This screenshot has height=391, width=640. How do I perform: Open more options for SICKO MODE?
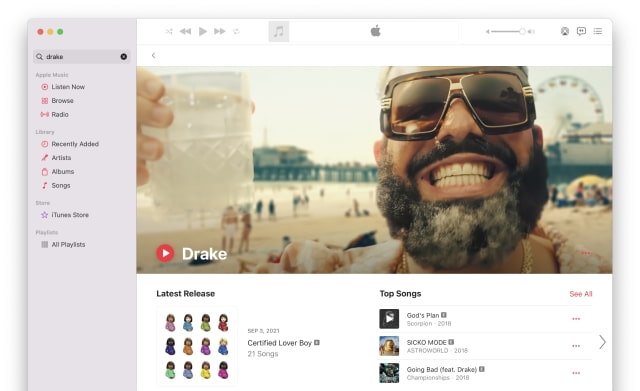pos(576,346)
